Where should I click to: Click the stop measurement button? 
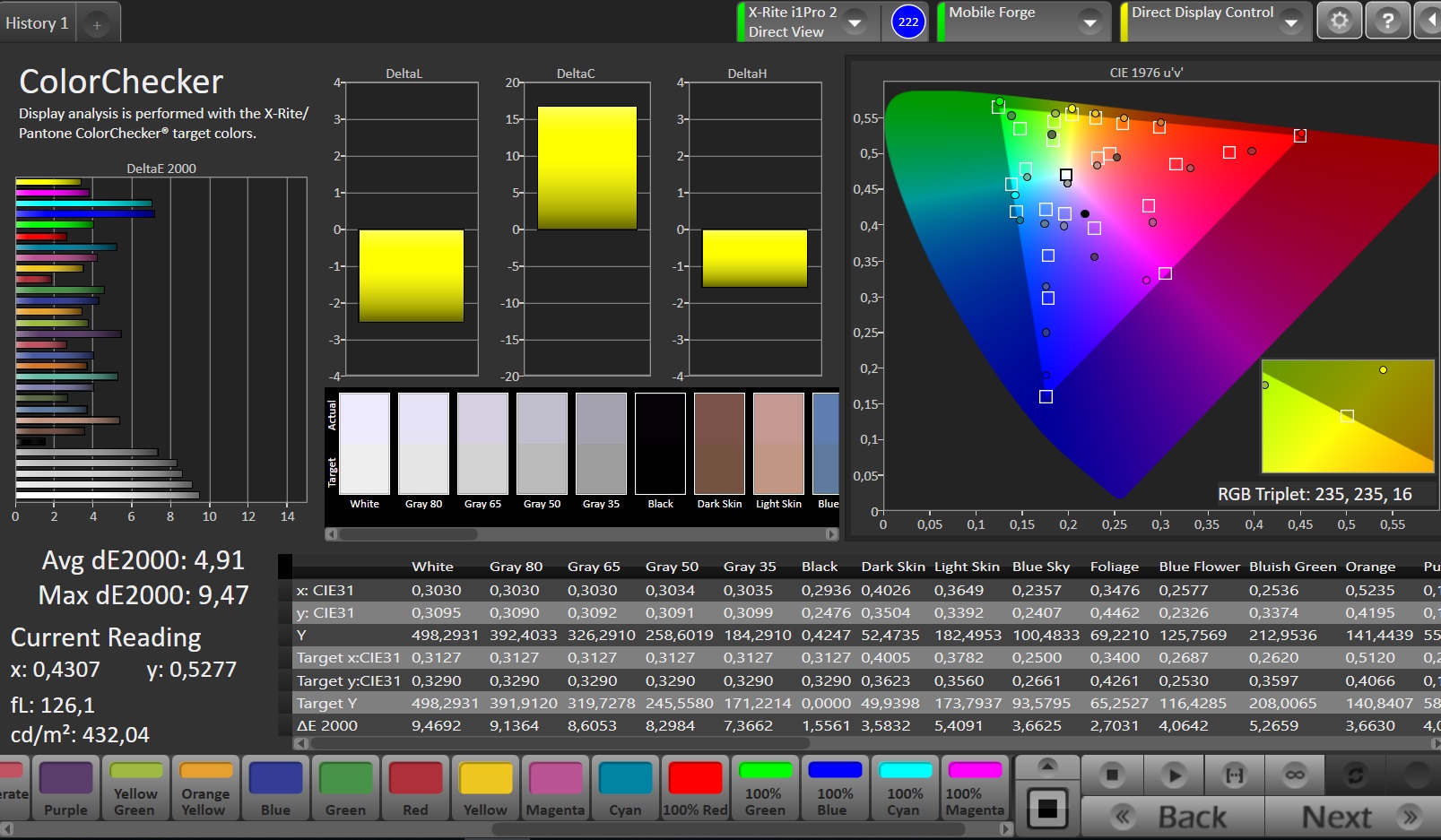click(x=1112, y=775)
